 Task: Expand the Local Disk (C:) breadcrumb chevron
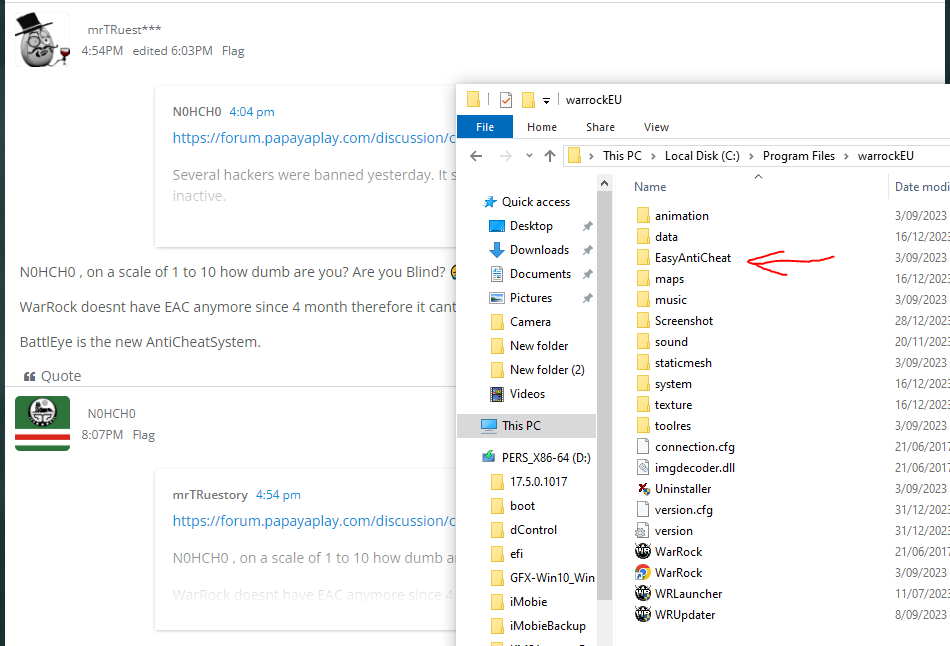pos(751,156)
